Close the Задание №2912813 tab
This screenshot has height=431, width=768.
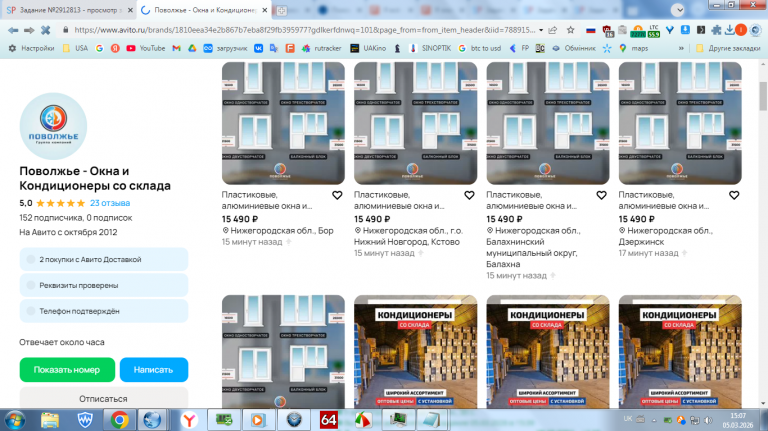pos(130,10)
